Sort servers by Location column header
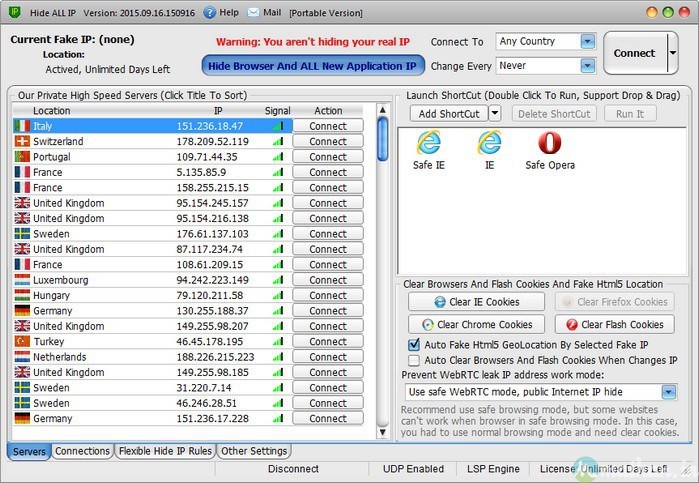This screenshot has width=699, height=483. click(x=52, y=111)
